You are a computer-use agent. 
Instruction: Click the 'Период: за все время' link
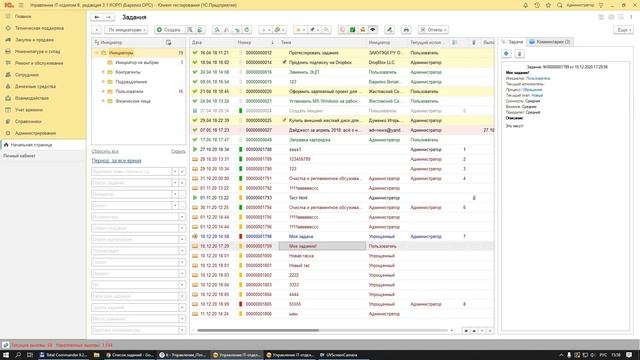point(116,161)
